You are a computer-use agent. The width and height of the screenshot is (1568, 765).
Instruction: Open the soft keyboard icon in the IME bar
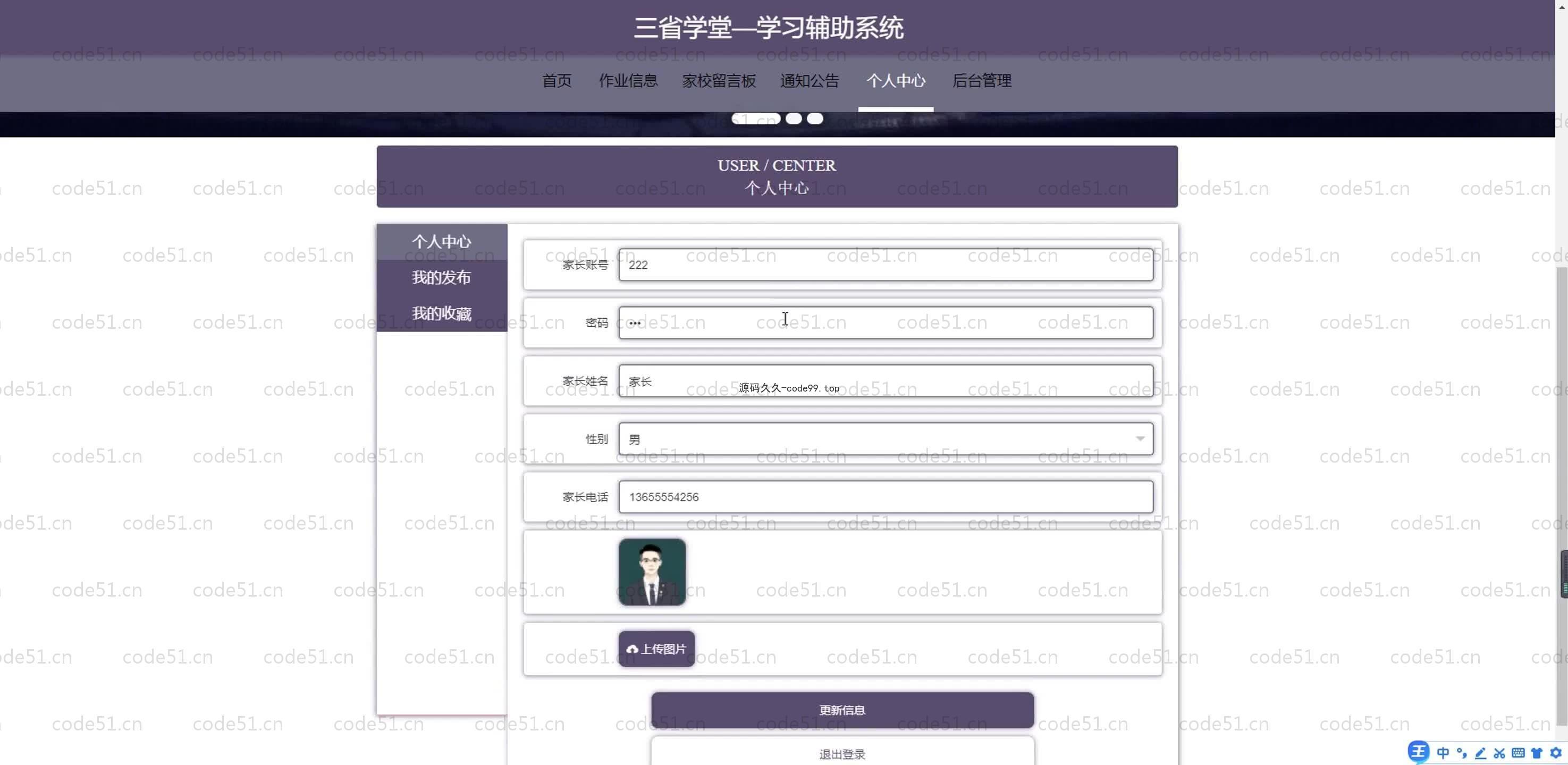tap(1518, 753)
